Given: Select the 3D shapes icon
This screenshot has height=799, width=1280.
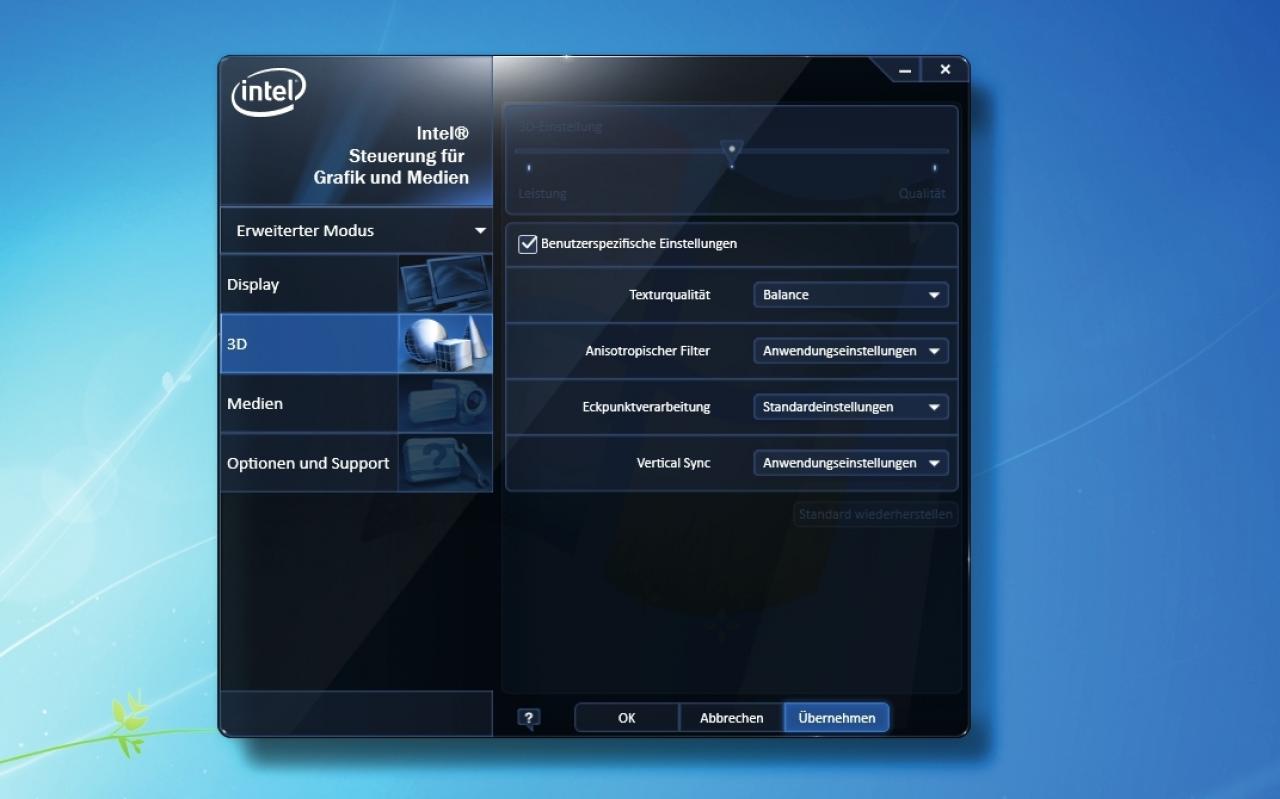Looking at the screenshot, I should coord(445,343).
